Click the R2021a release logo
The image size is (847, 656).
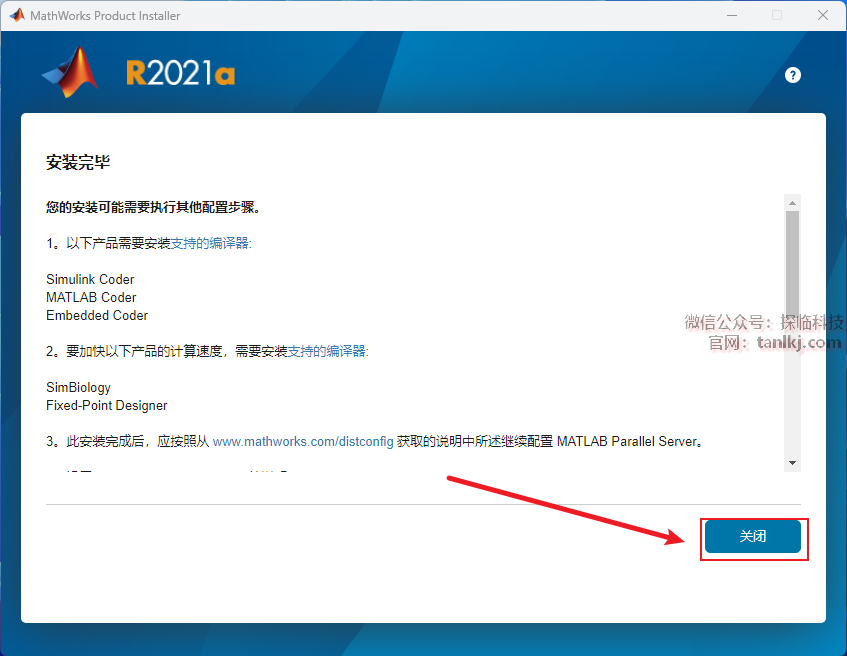[x=180, y=73]
